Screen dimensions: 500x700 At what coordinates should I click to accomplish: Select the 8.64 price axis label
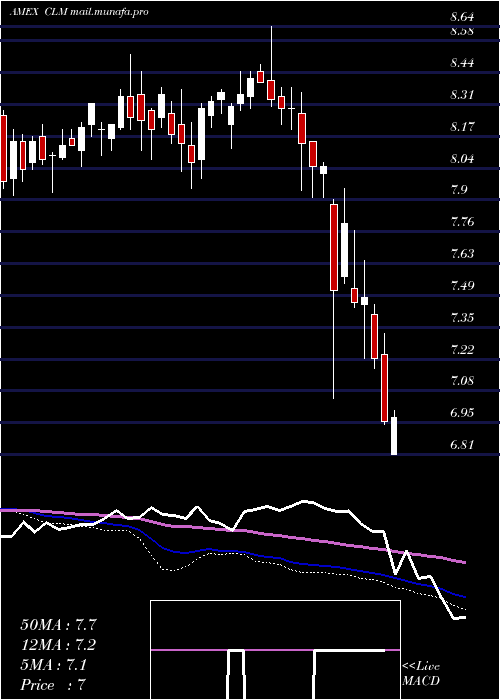click(x=462, y=17)
